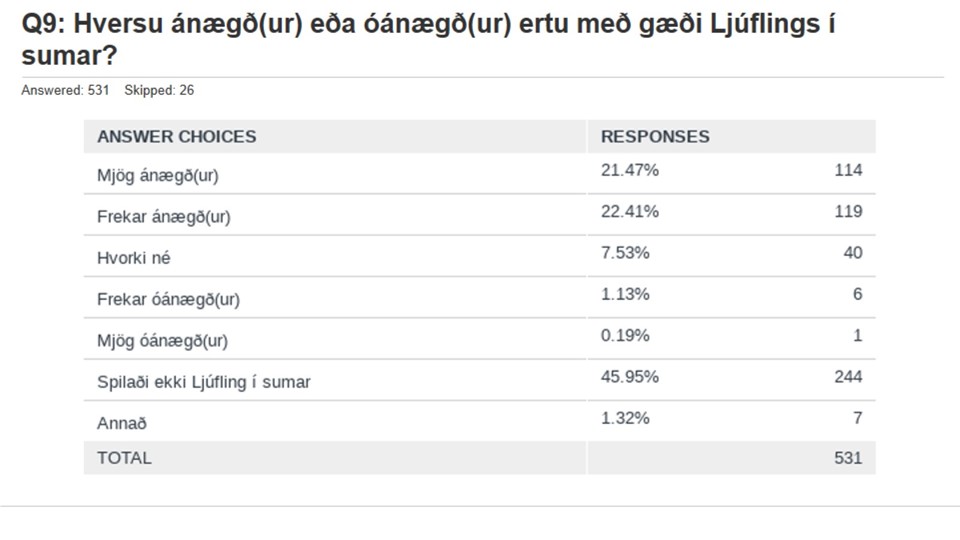Click the Hvorki né answer row
This screenshot has height=540, width=960.
tap(479, 256)
